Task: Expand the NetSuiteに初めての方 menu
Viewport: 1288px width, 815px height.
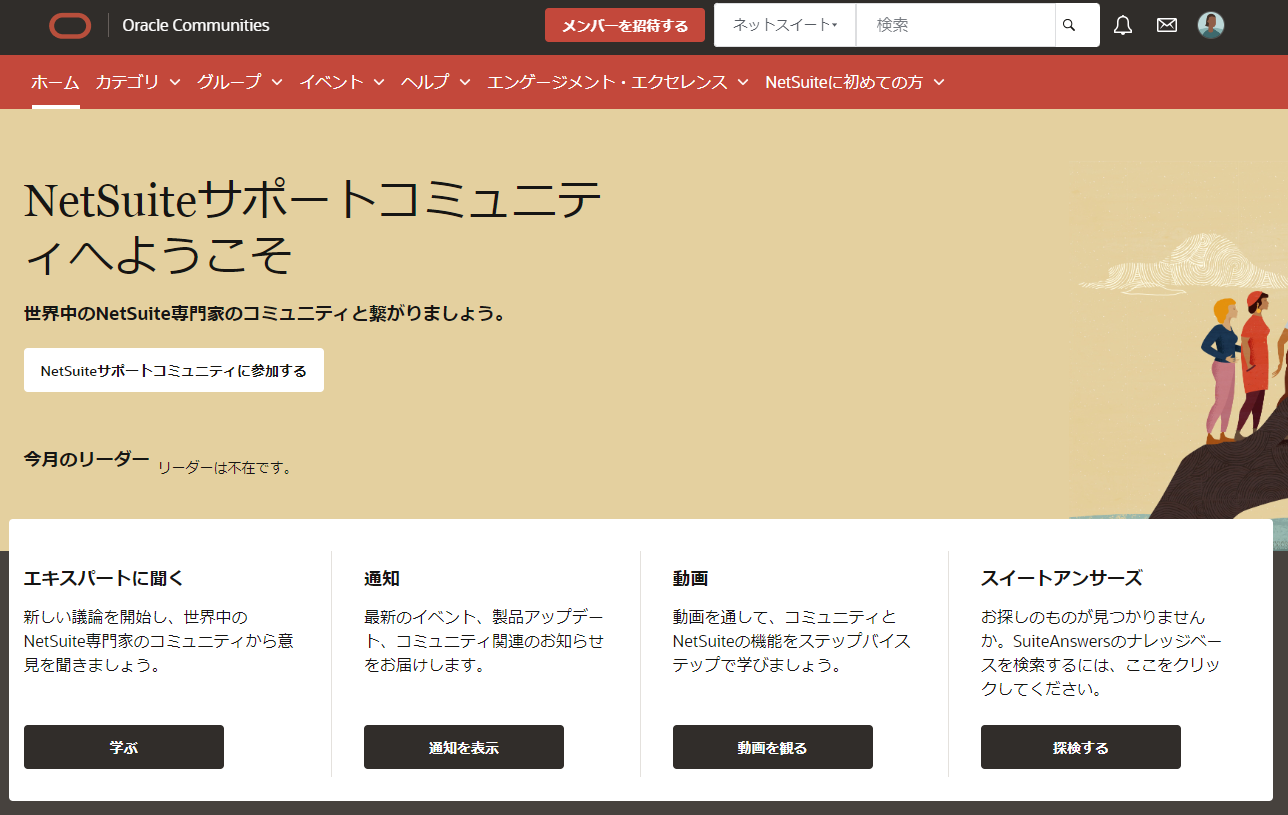Action: click(x=855, y=82)
